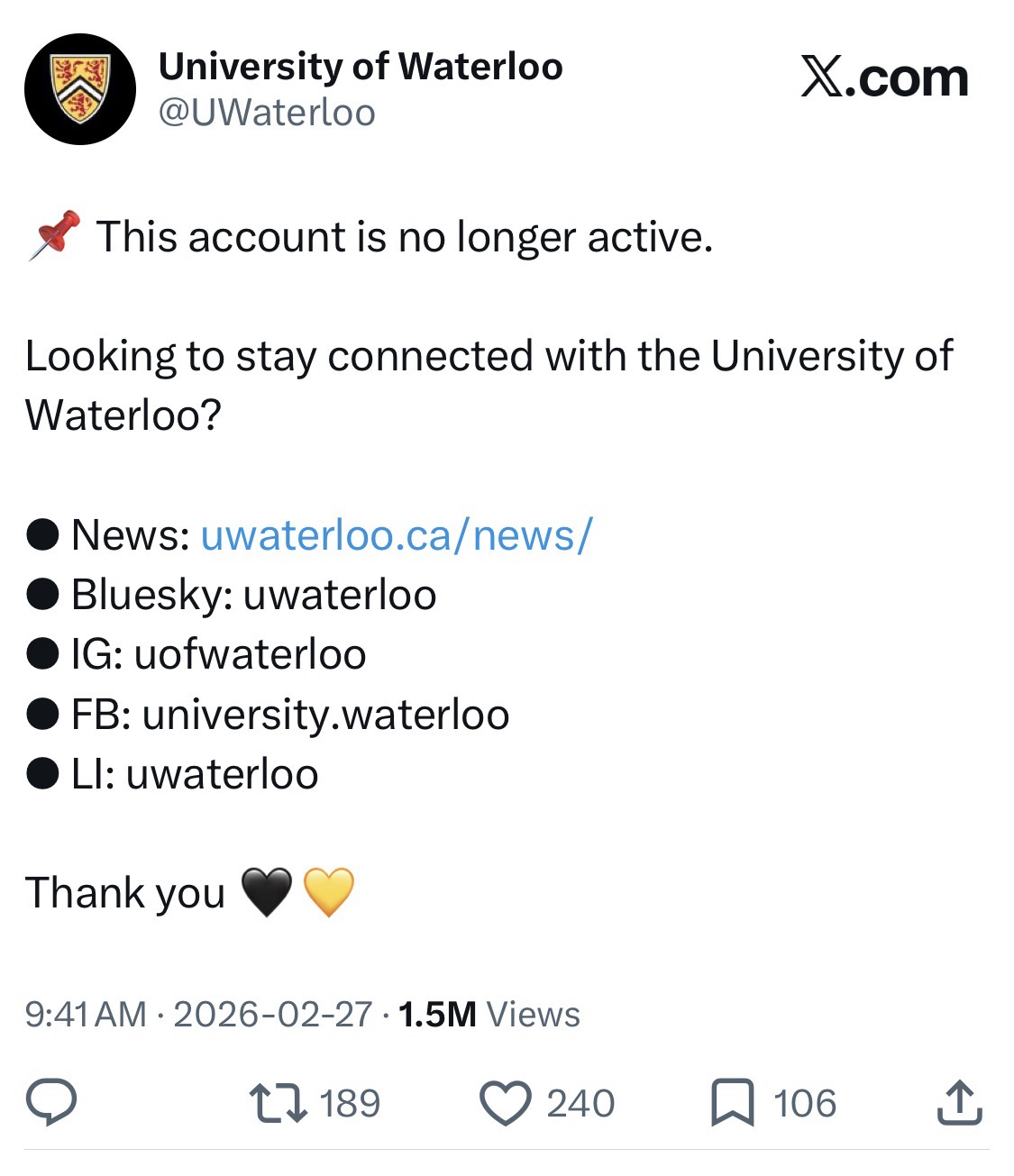Click the 189 repost count
Viewport: 1014px width, 1176px height.
[350, 1103]
